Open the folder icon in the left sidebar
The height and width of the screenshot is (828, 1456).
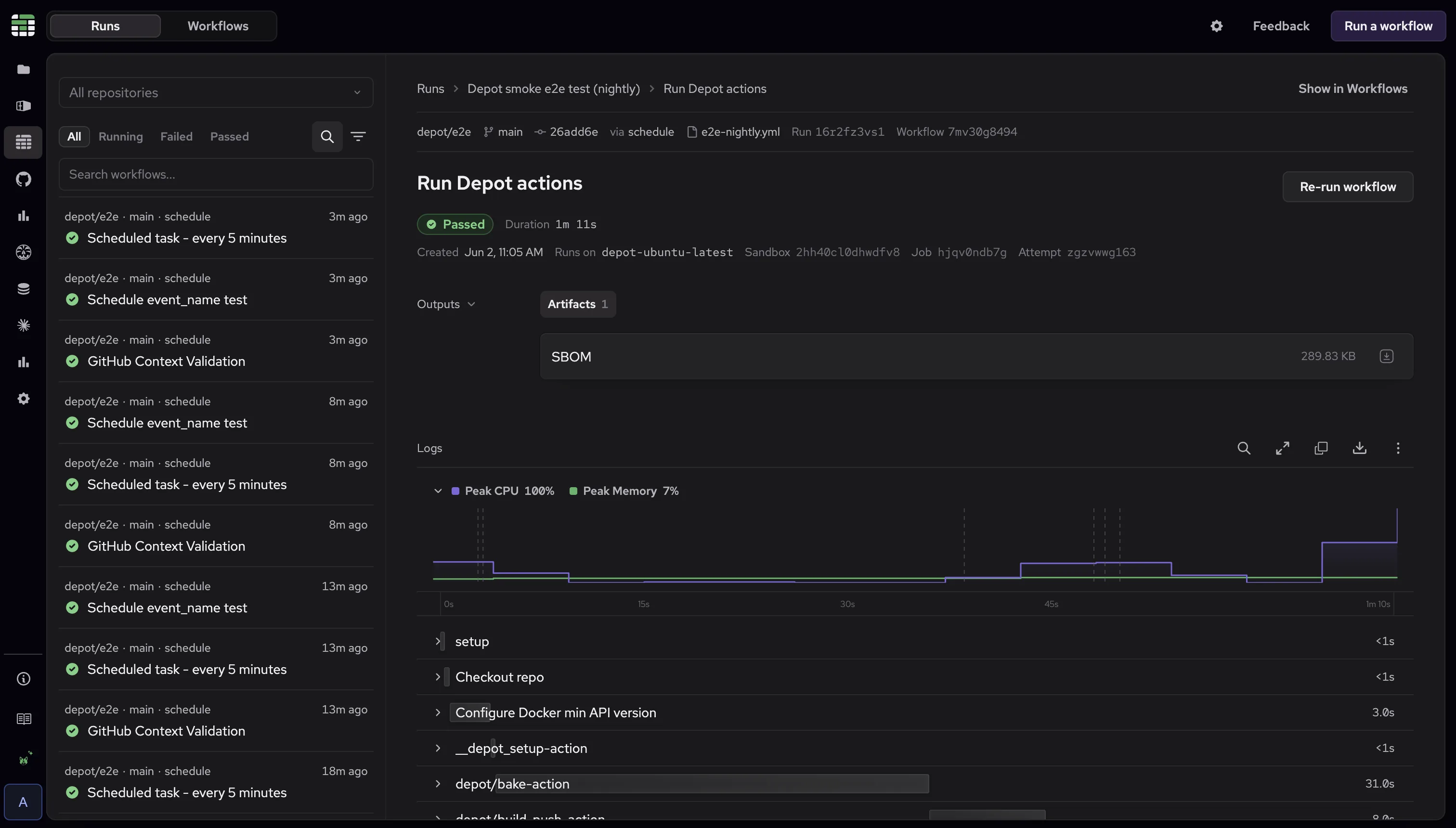click(23, 69)
